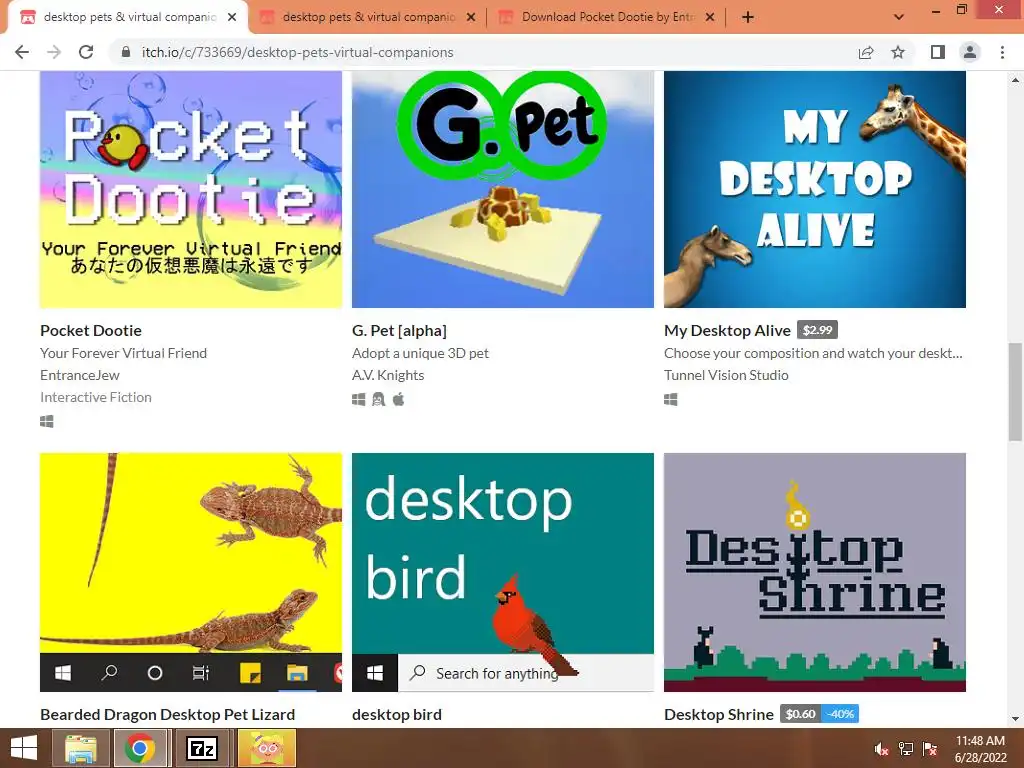1024x768 pixels.
Task: Click Apple macOS icon under G. Pet
Action: pyautogui.click(x=398, y=399)
